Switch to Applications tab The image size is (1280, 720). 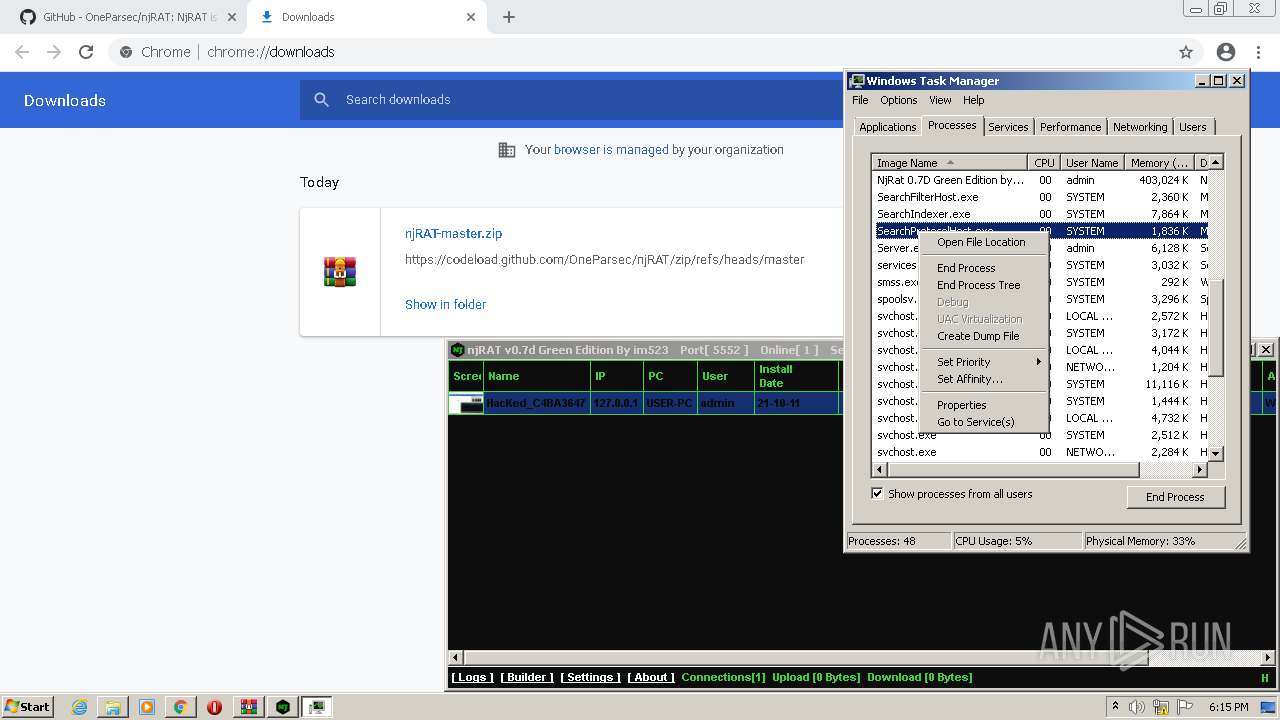[887, 127]
